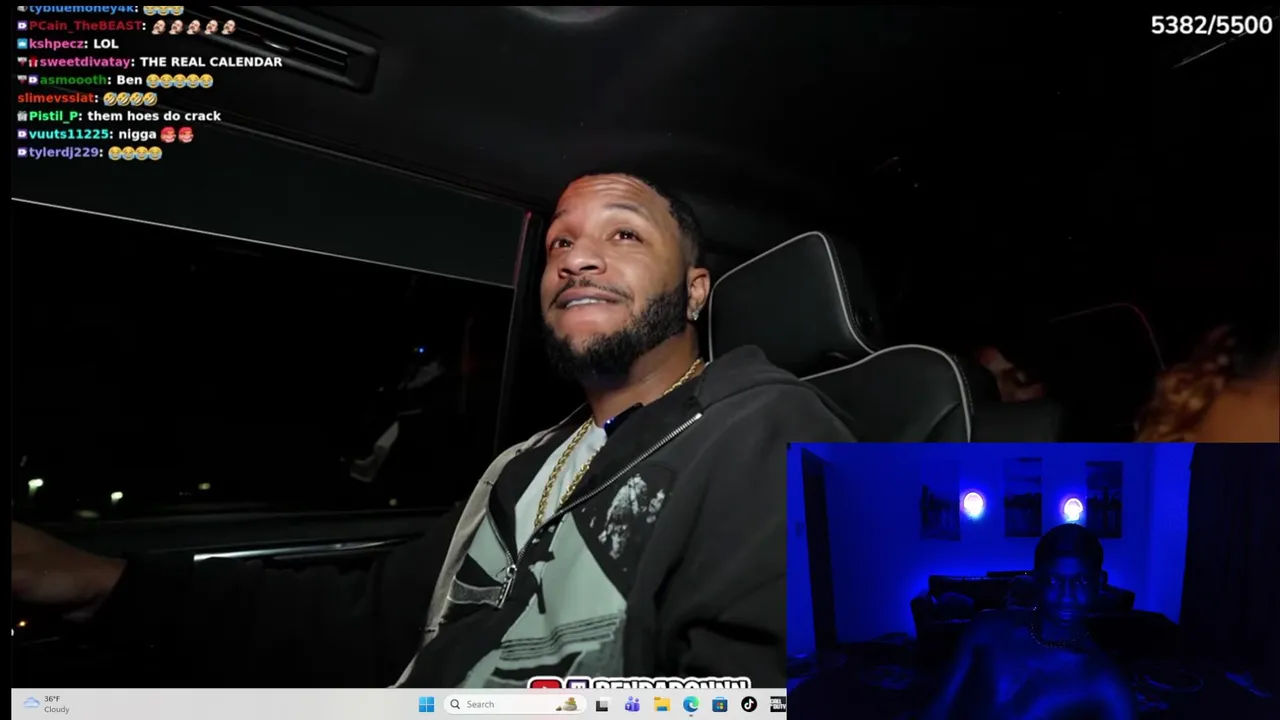Image resolution: width=1280 pixels, height=720 pixels.
Task: Click the asmoooth username in chat
Action: coord(74,80)
